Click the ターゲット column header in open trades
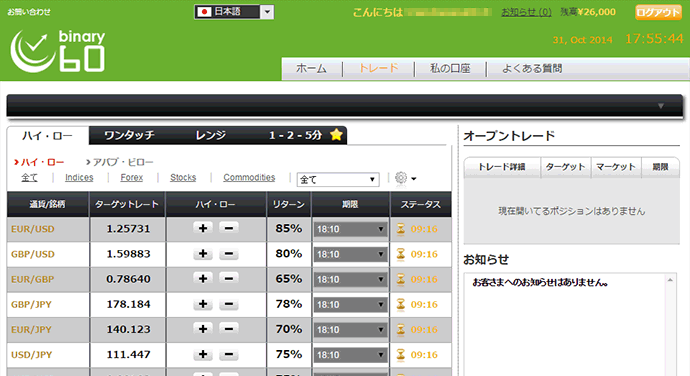 click(x=565, y=167)
